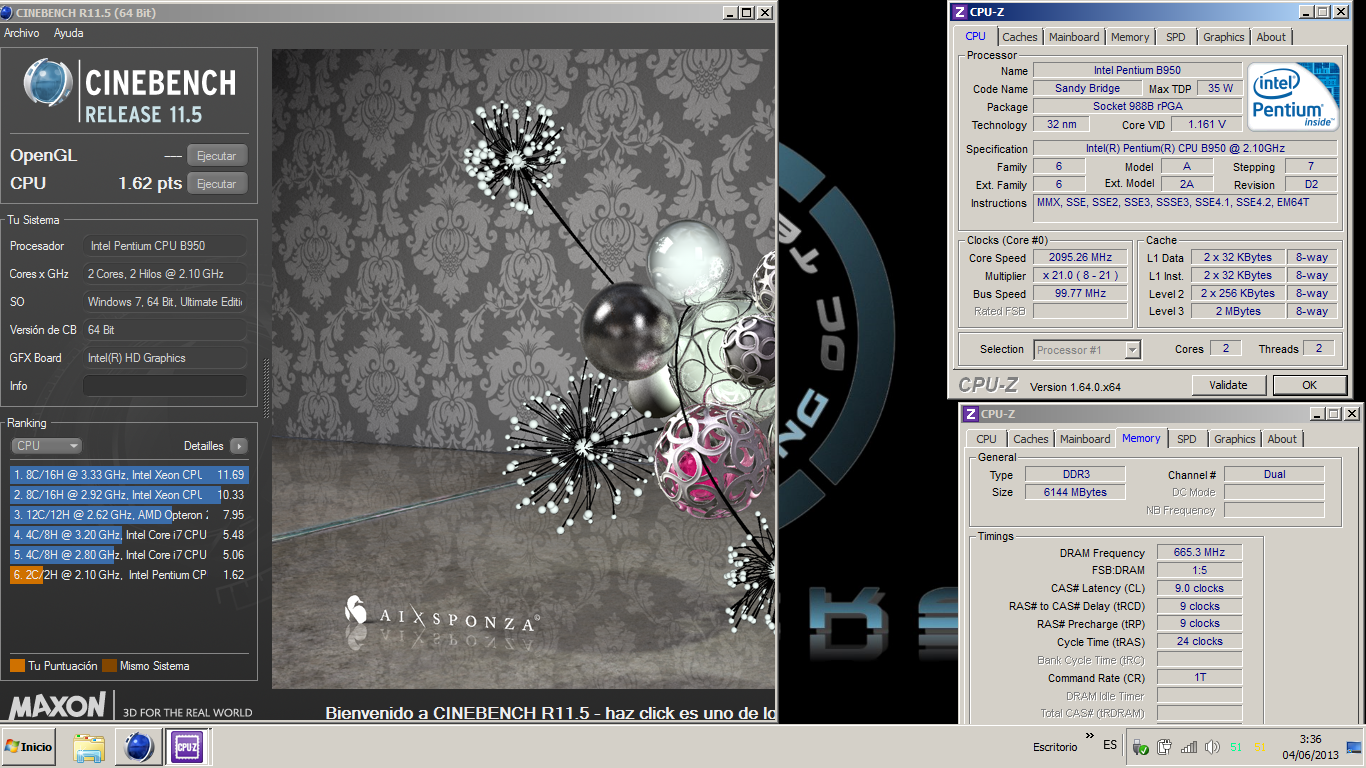Viewport: 1366px width, 768px height.
Task: Switch to Mainboard tab in top CPU-Z window
Action: coord(1074,37)
